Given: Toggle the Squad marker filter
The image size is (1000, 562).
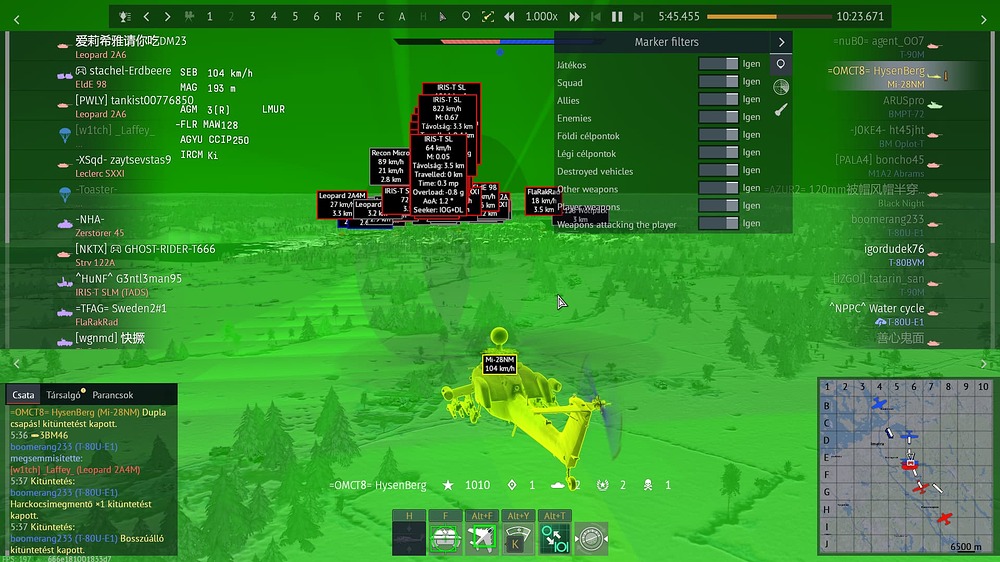Looking at the screenshot, I should (718, 82).
